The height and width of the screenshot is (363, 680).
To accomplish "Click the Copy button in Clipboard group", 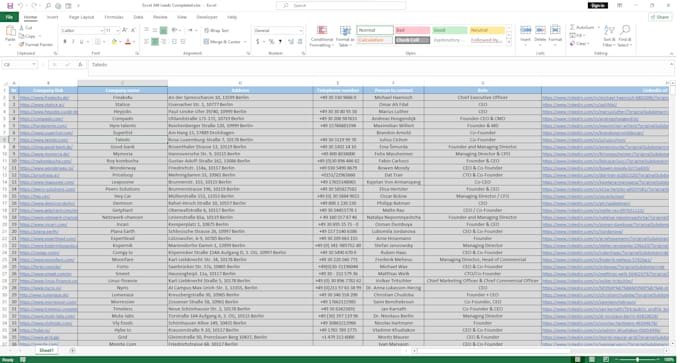I will click(x=27, y=36).
